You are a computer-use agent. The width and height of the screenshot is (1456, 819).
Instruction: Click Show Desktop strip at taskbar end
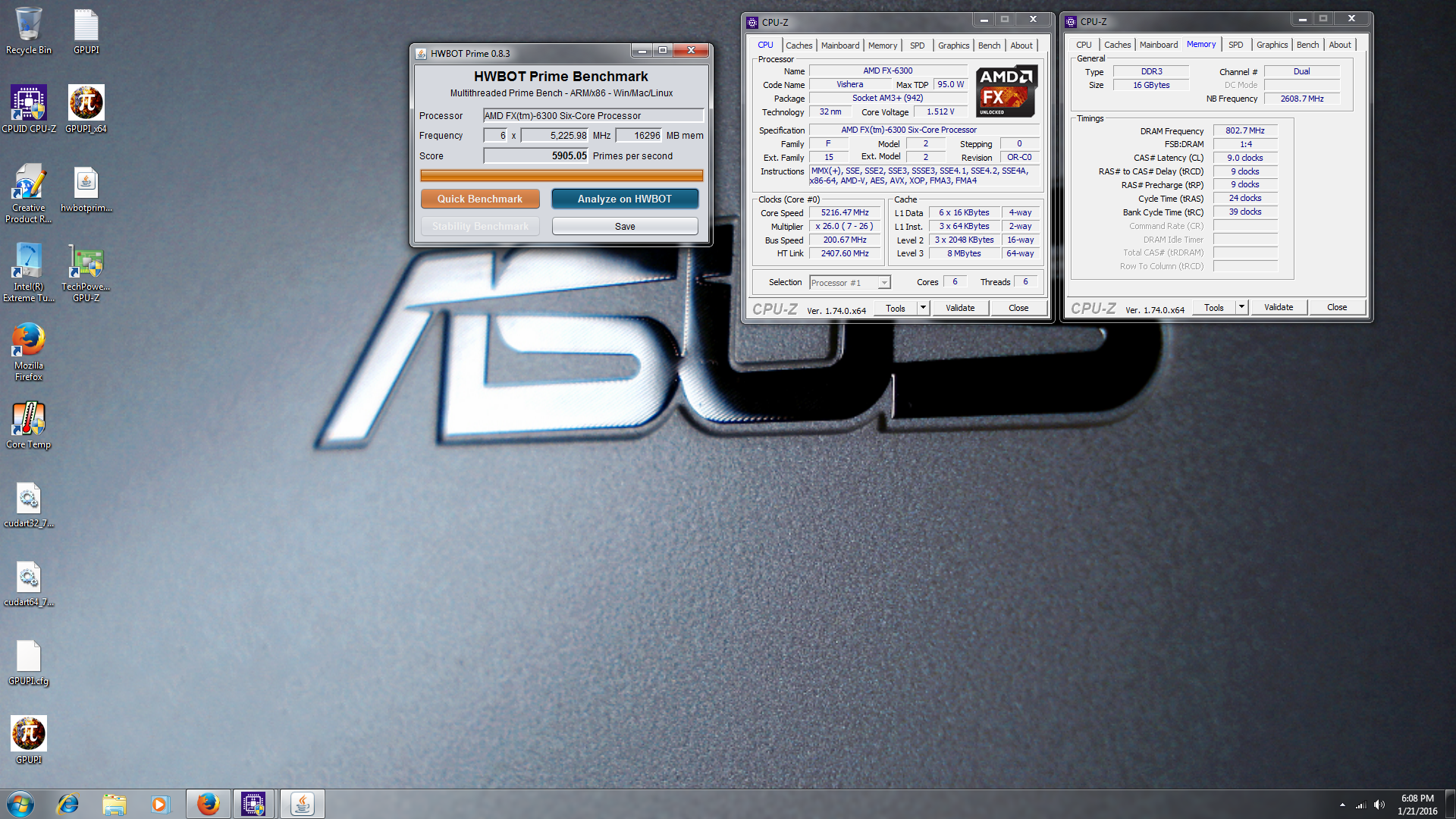pyautogui.click(x=1450, y=804)
